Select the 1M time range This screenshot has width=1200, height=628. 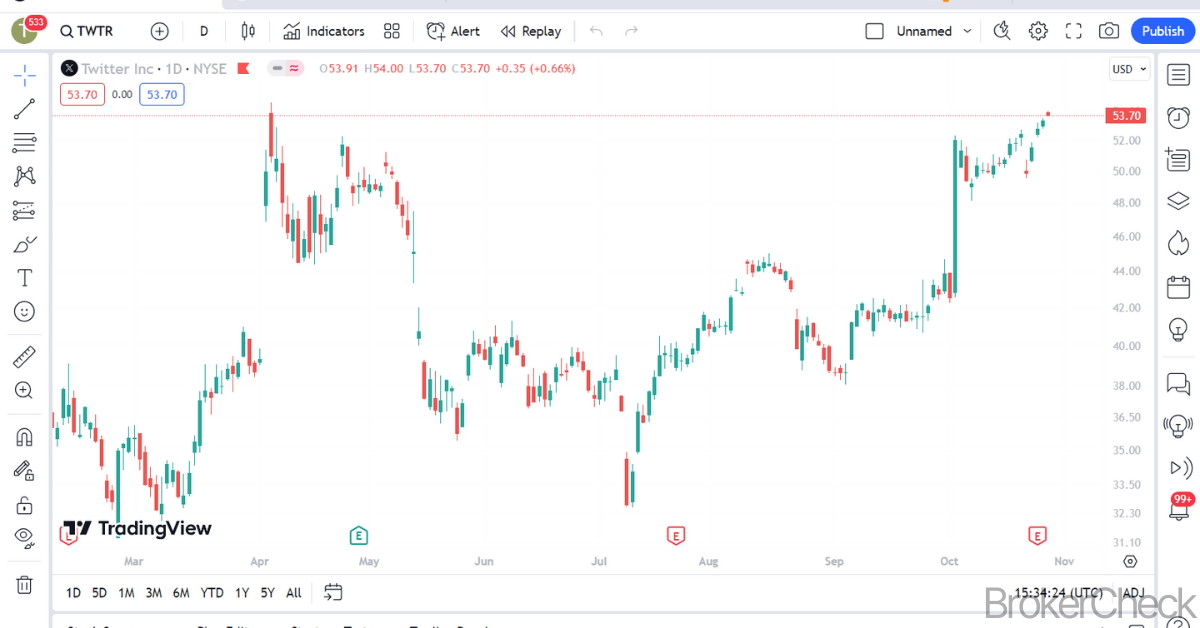coord(126,593)
